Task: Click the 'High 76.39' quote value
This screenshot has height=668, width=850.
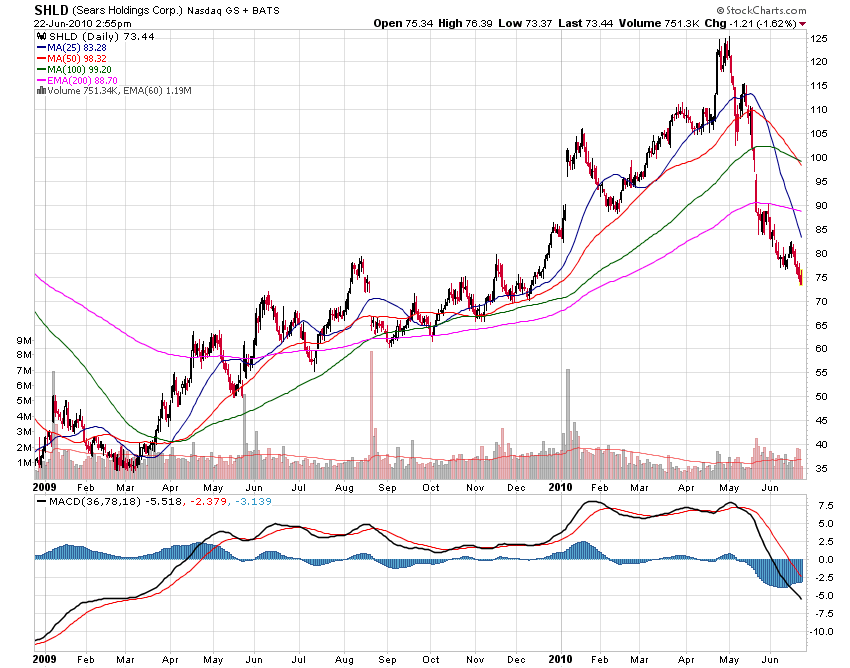Action: click(465, 23)
